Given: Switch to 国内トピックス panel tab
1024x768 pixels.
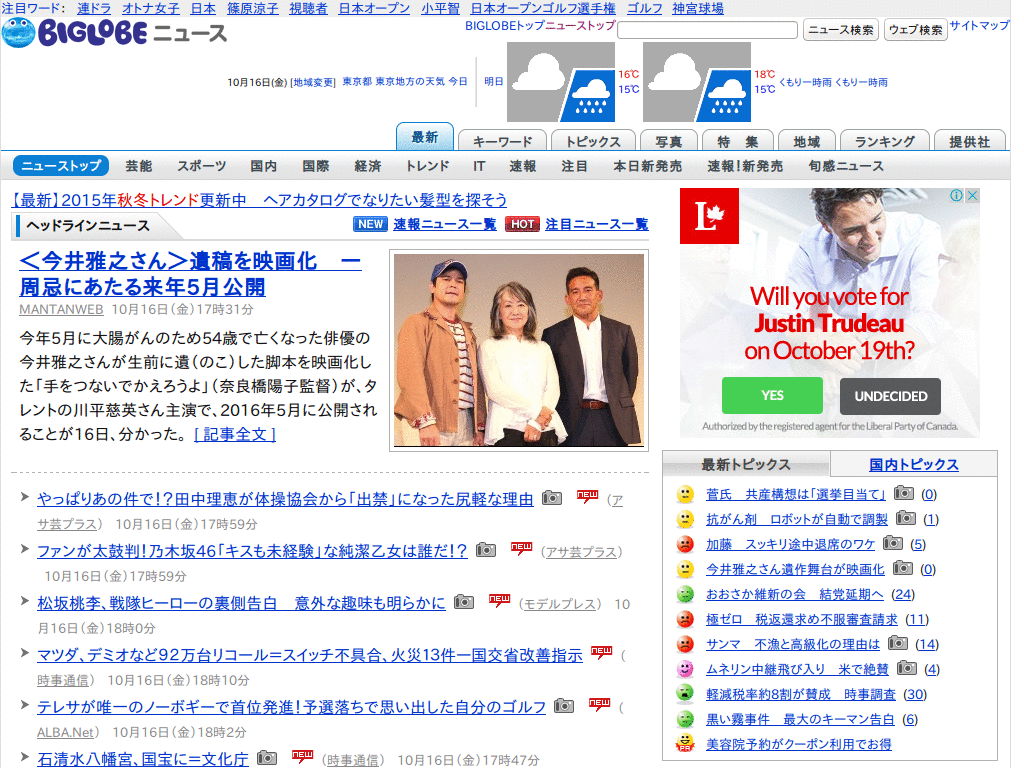Looking at the screenshot, I should click(914, 464).
